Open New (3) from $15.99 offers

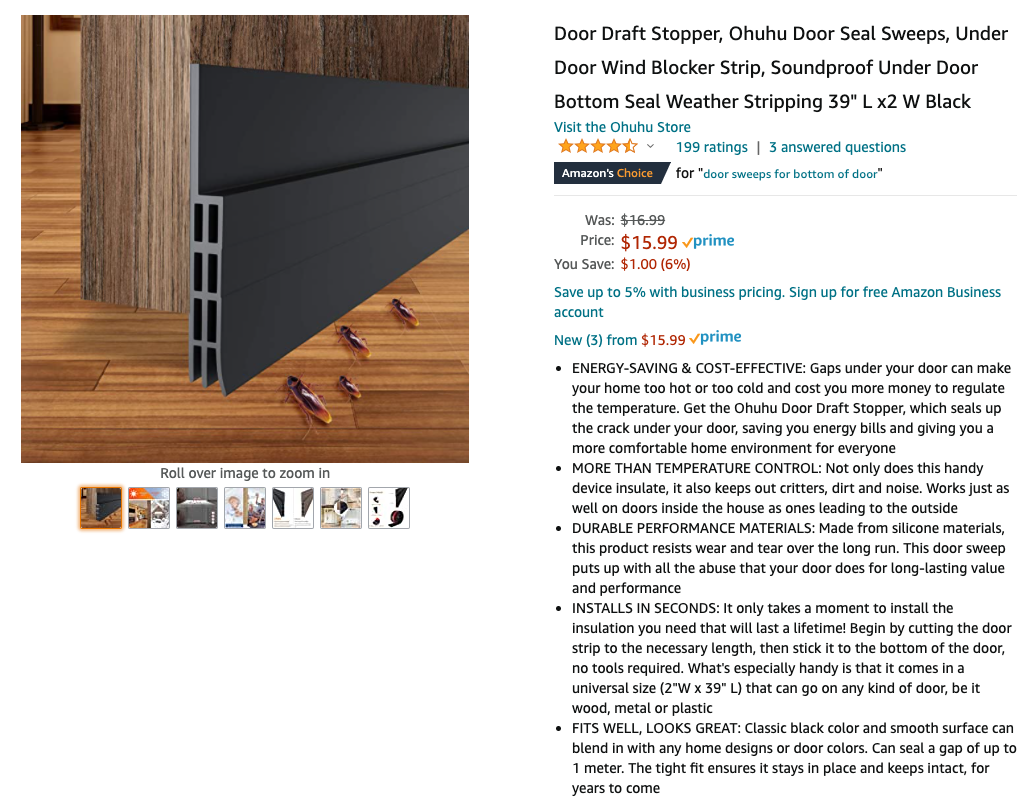point(620,340)
